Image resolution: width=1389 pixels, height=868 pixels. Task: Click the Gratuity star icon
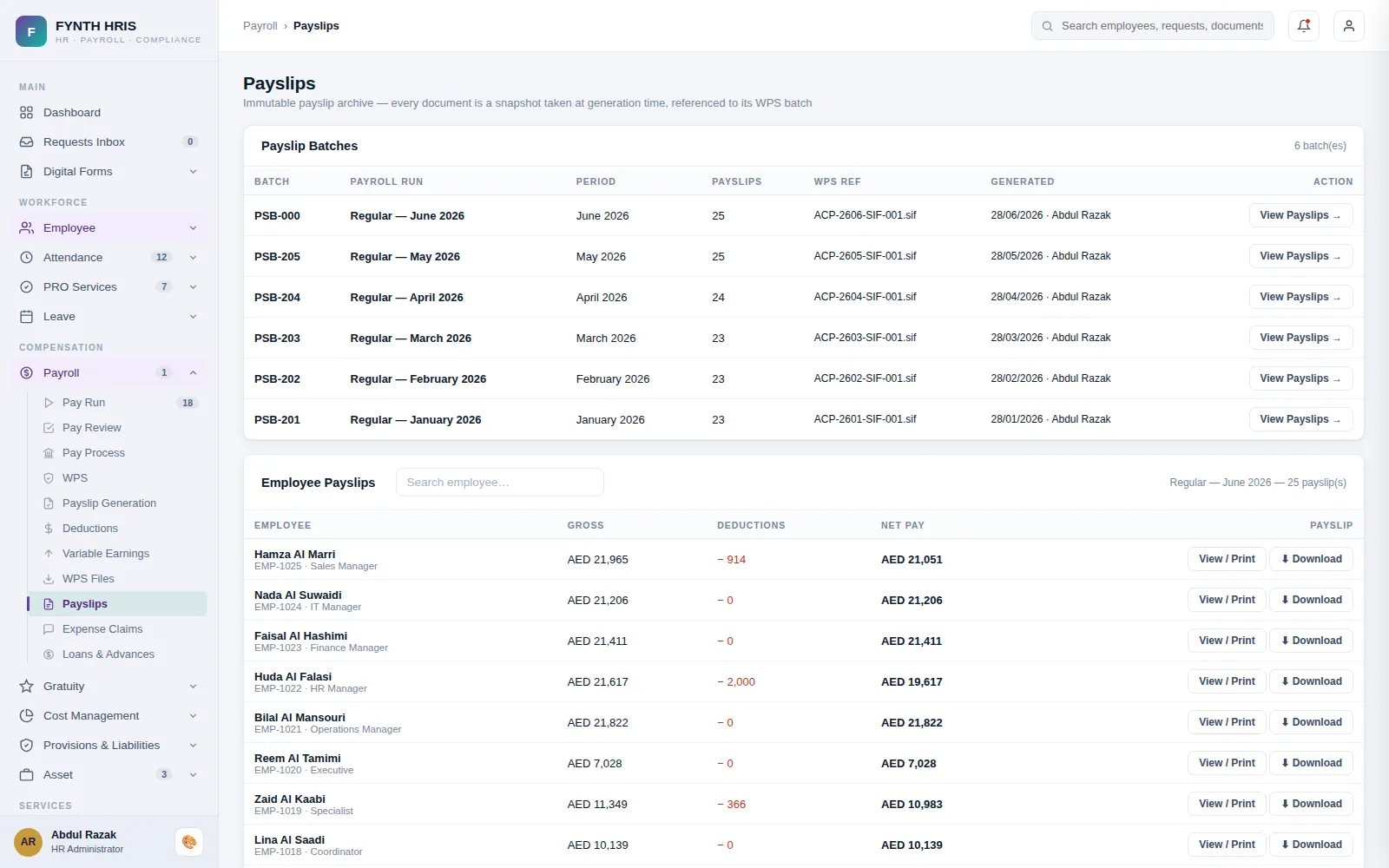pos(27,687)
